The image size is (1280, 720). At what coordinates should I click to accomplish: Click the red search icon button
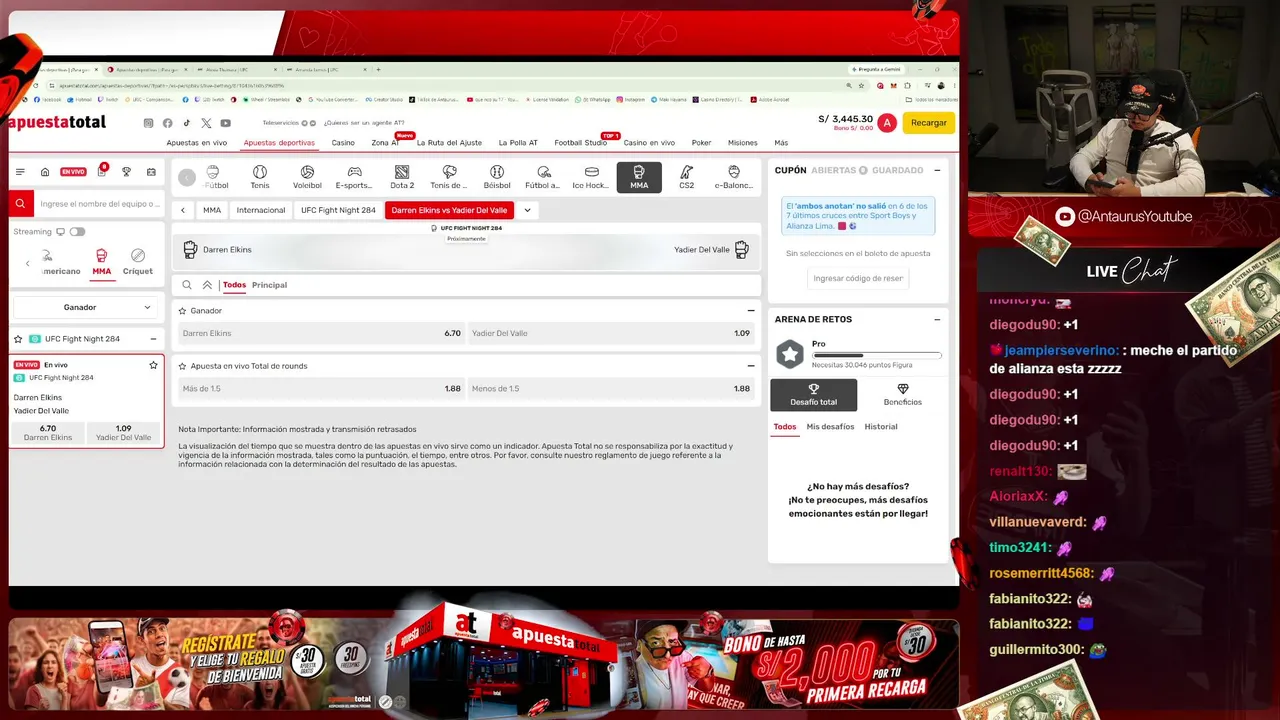(20, 204)
